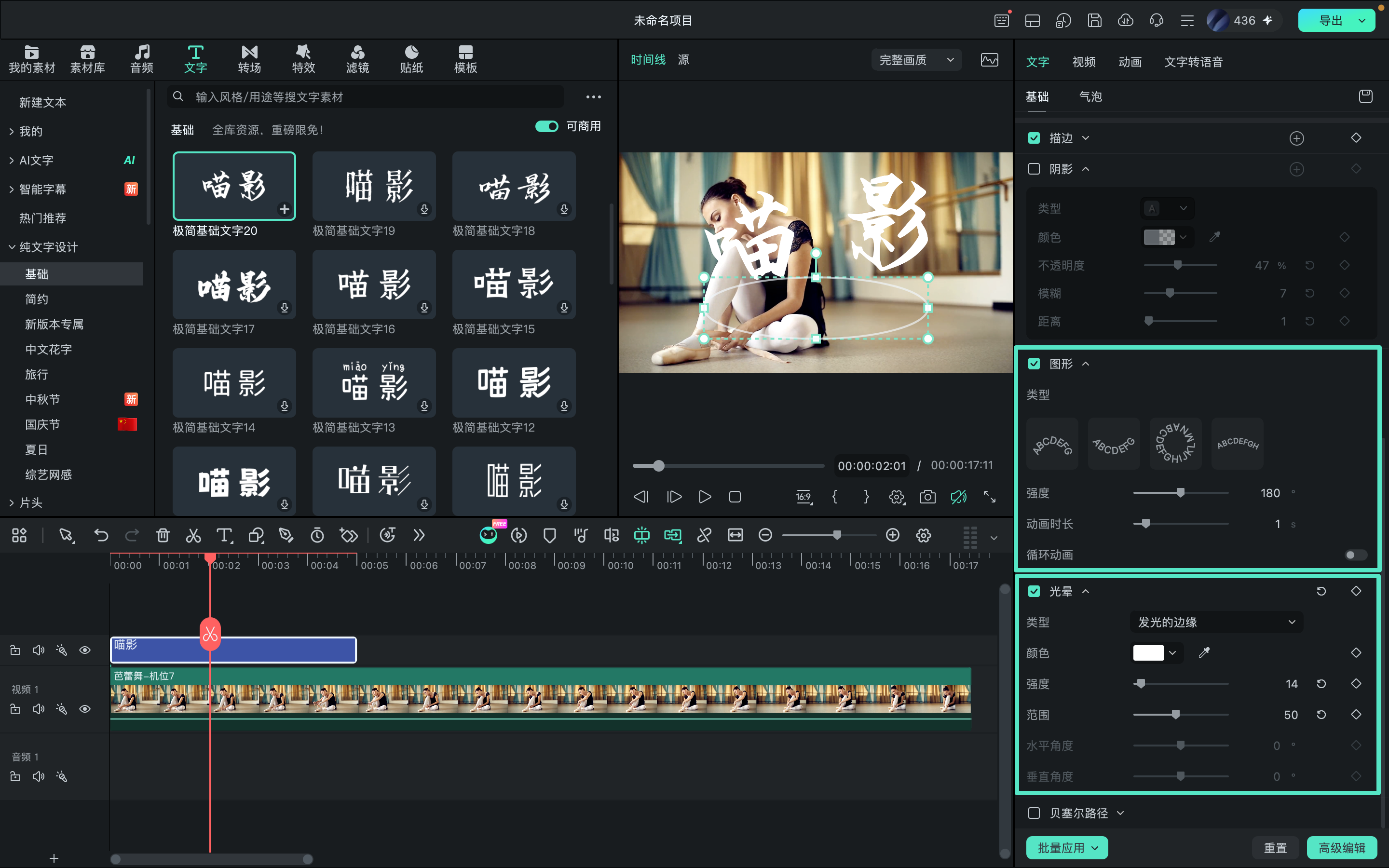Click the save project floppy icon in title bar
1389x868 pixels.
coord(1094,21)
